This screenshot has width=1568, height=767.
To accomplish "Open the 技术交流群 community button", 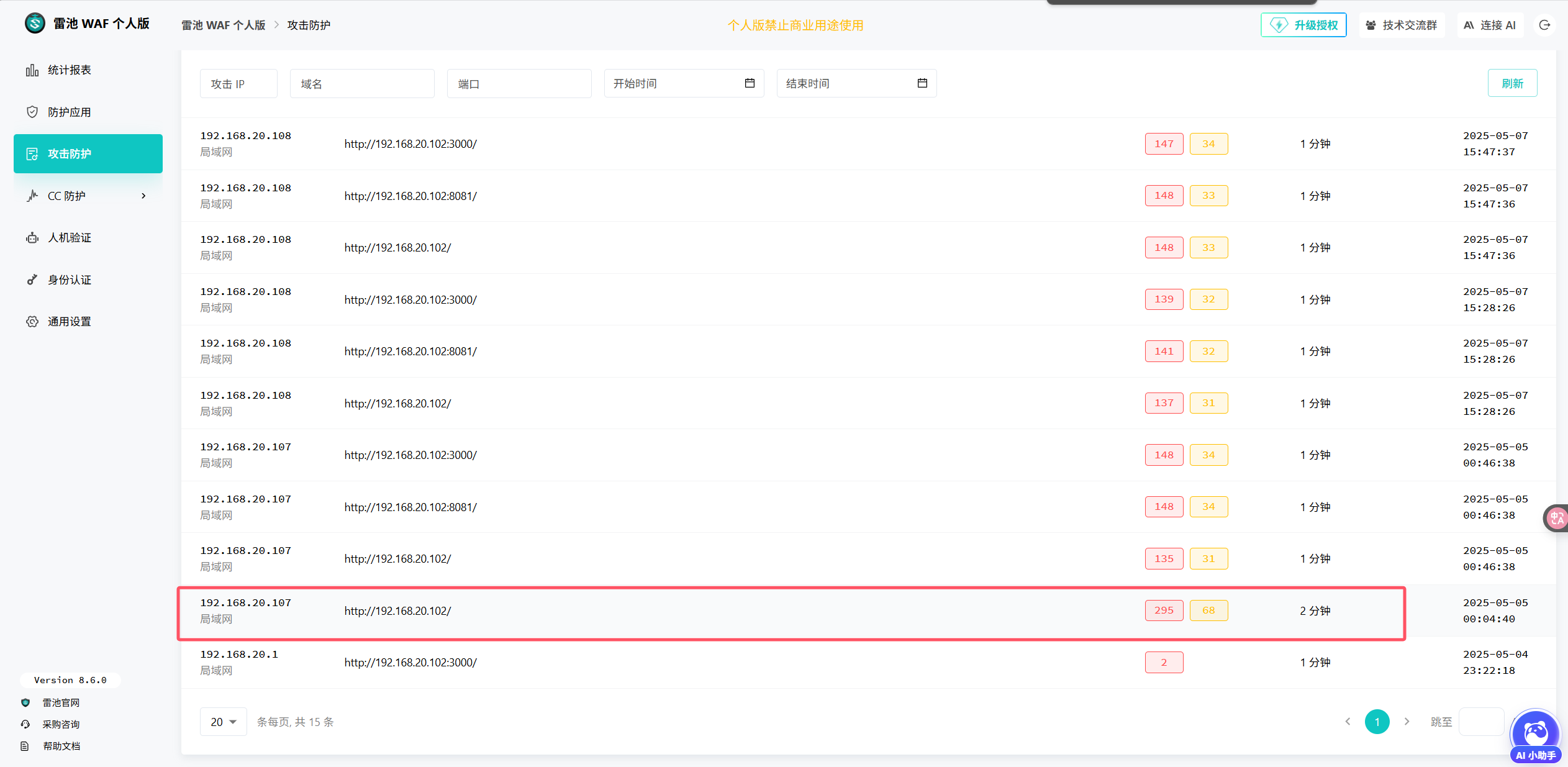I will click(x=1402, y=25).
